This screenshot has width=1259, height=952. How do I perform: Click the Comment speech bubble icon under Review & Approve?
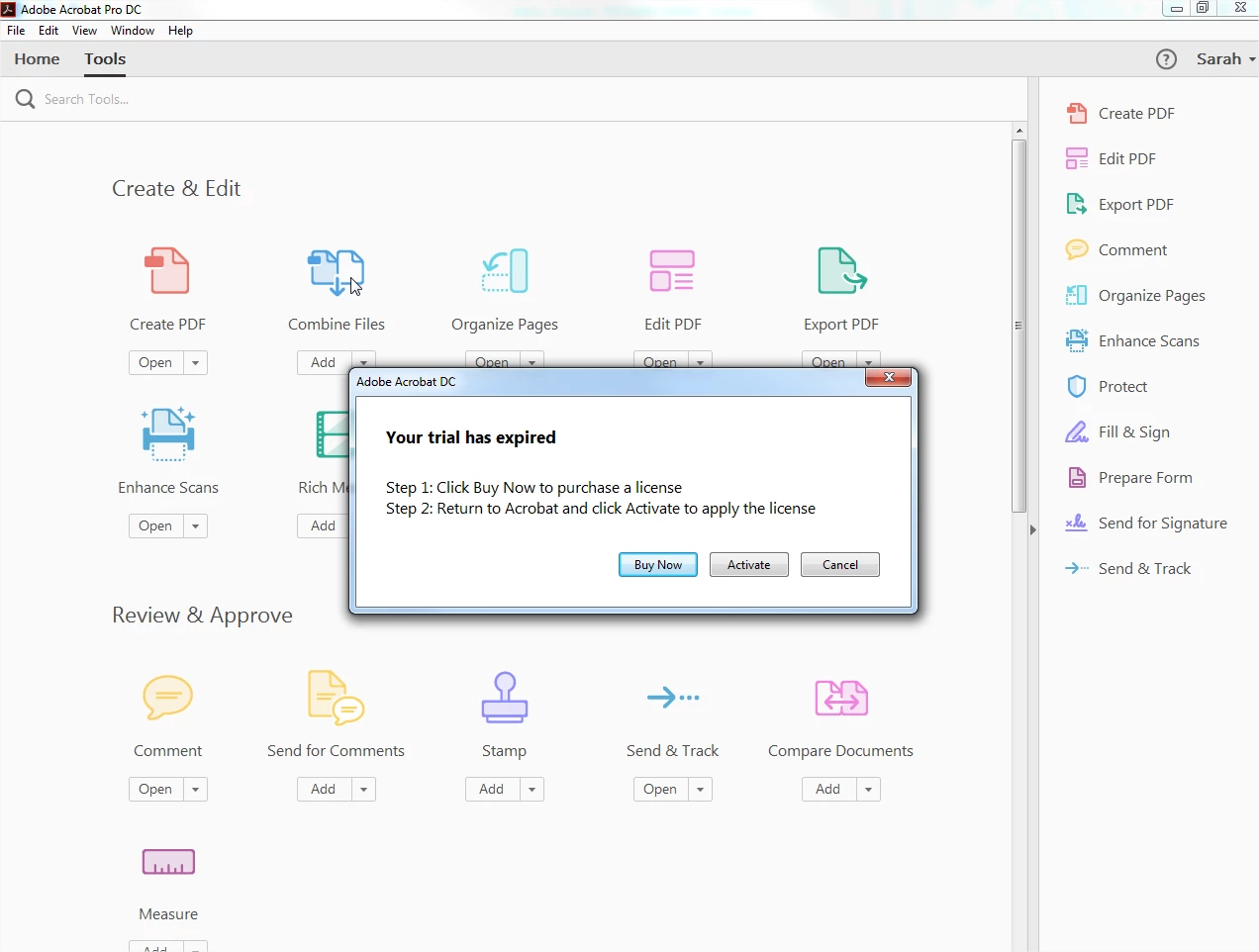[168, 698]
